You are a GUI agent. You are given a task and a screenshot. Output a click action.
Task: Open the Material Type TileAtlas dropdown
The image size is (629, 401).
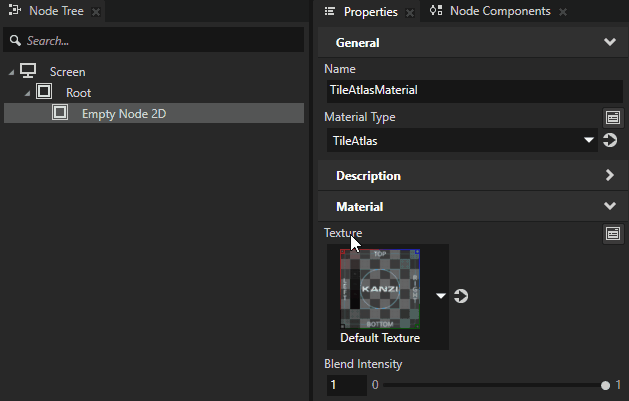click(x=462, y=140)
